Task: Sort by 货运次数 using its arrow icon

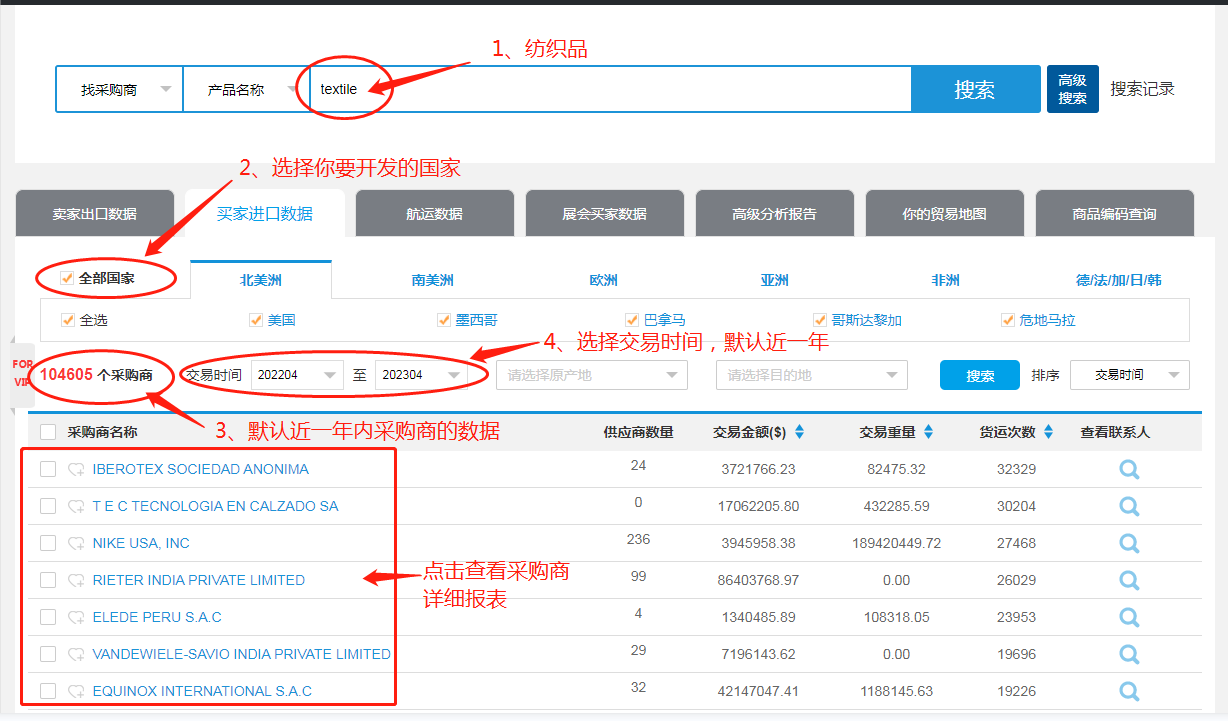Action: 1048,432
